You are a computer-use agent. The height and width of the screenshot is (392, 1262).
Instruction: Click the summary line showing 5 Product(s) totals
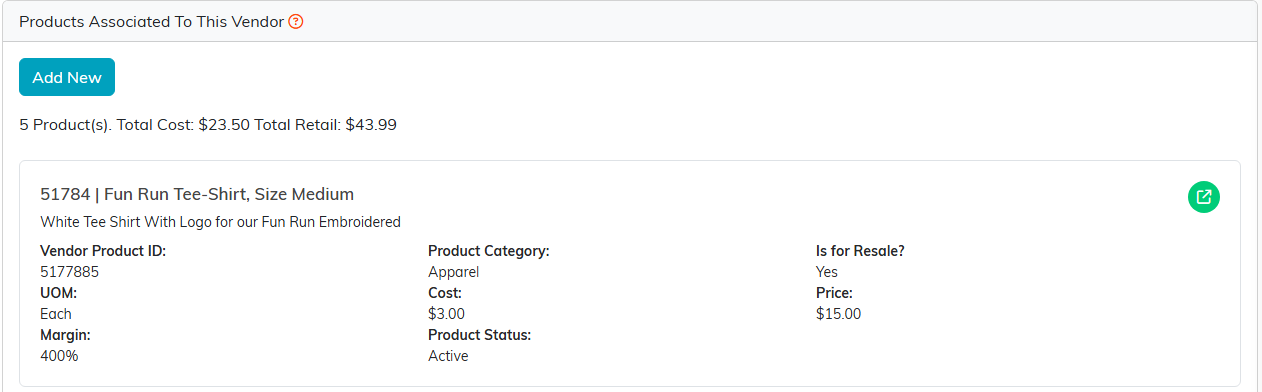[208, 125]
